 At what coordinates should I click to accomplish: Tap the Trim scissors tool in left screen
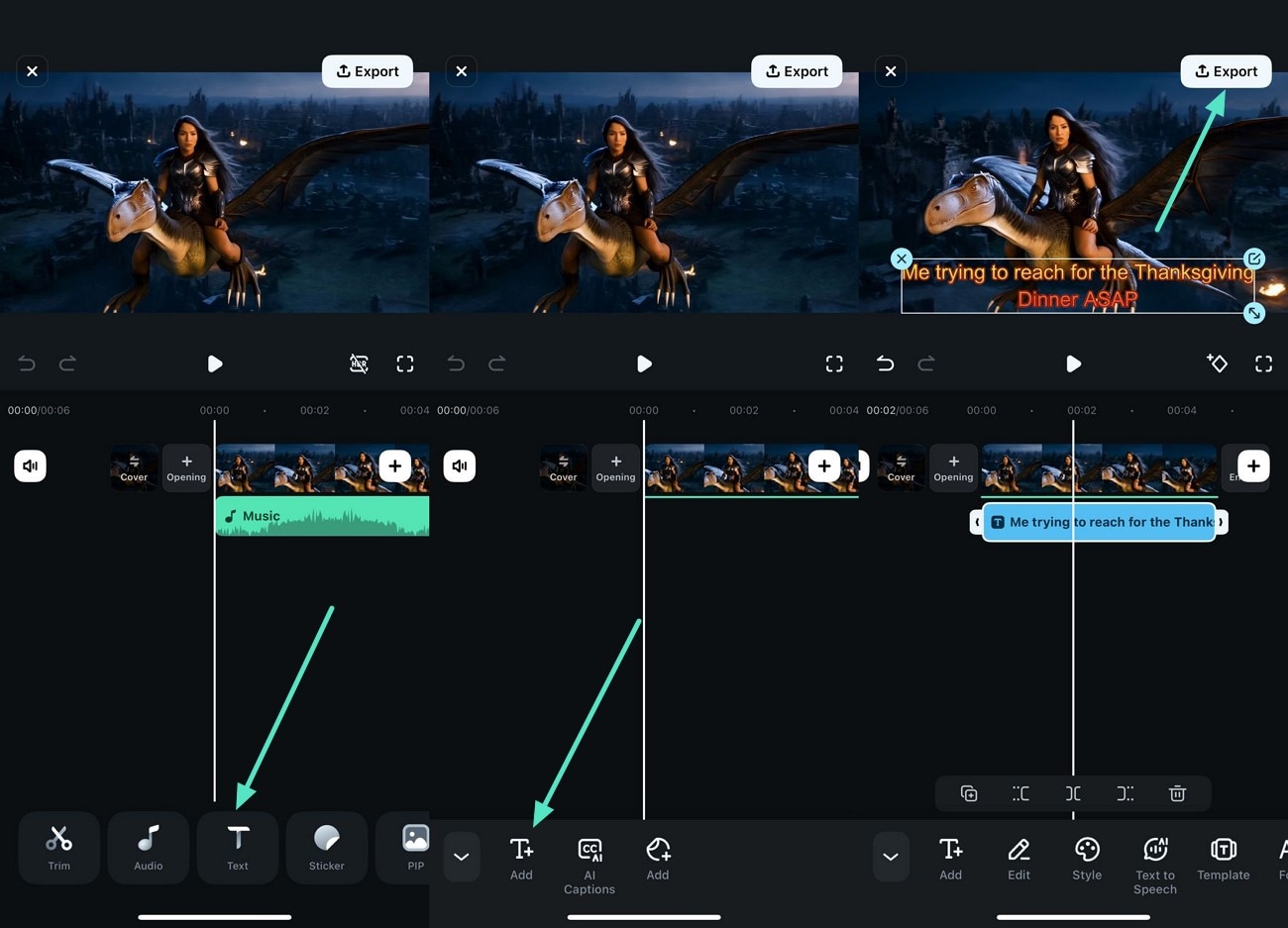(x=59, y=848)
